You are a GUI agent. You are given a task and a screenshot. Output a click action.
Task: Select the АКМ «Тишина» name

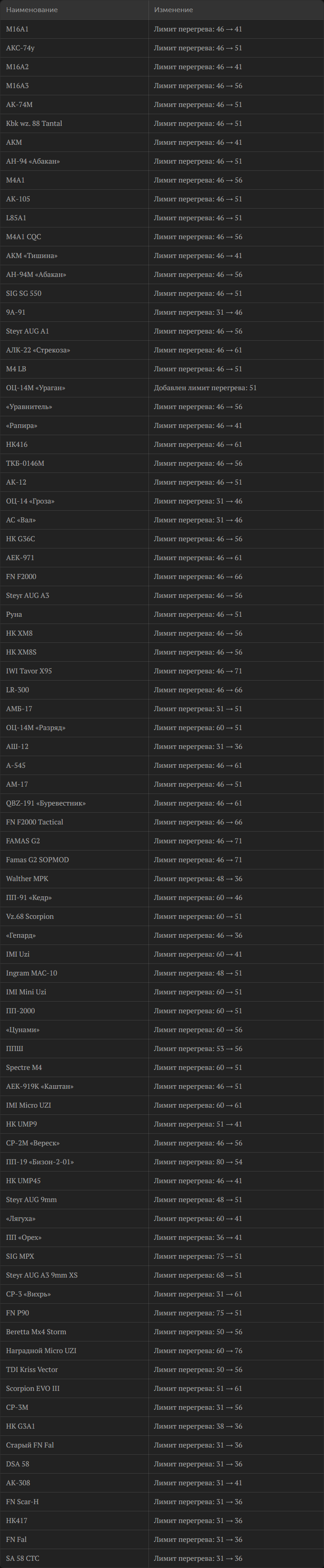coord(31,256)
